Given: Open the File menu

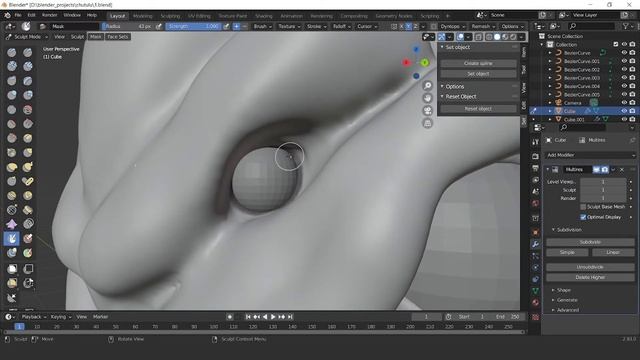Looking at the screenshot, I should pos(18,15).
